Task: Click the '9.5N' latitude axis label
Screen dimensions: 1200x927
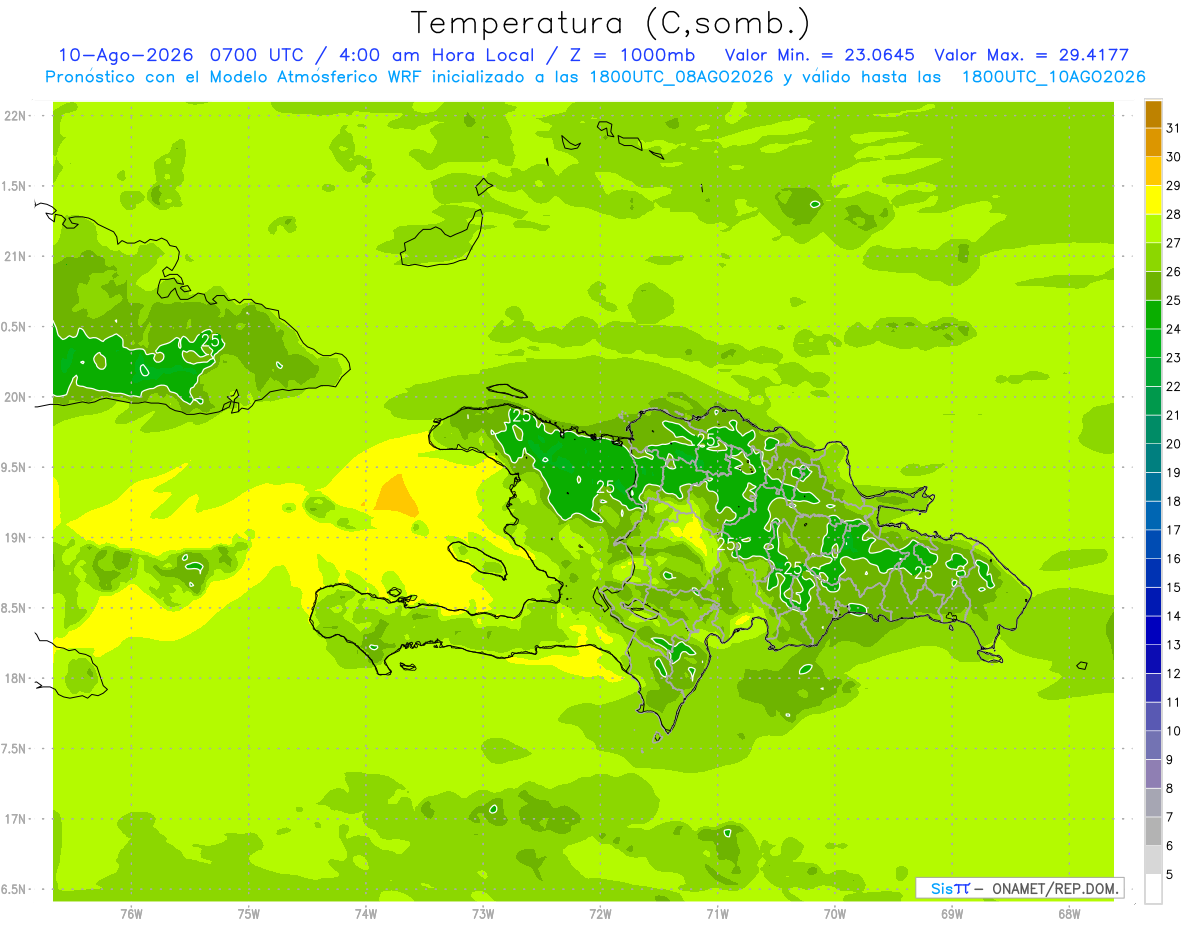Action: pos(15,468)
